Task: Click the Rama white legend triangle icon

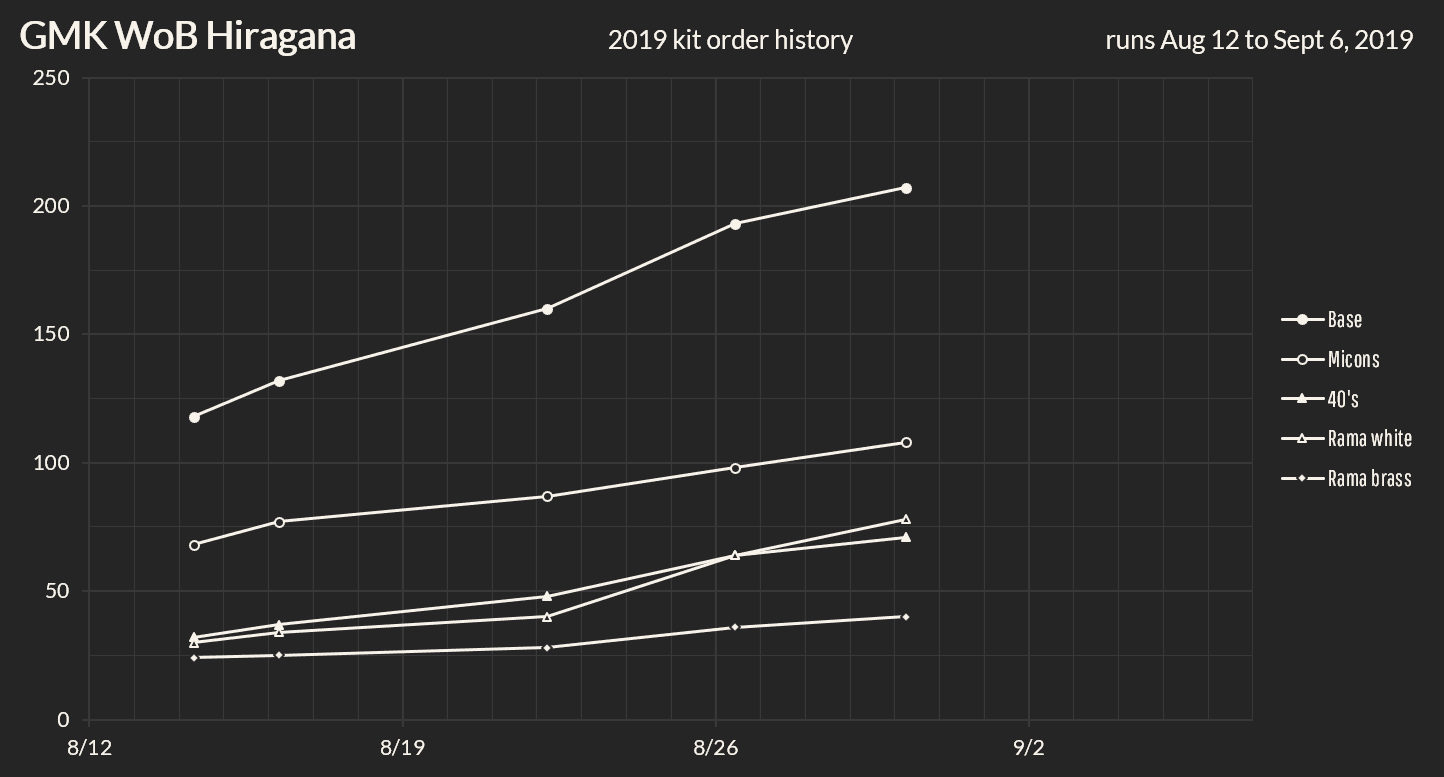Action: click(1302, 438)
